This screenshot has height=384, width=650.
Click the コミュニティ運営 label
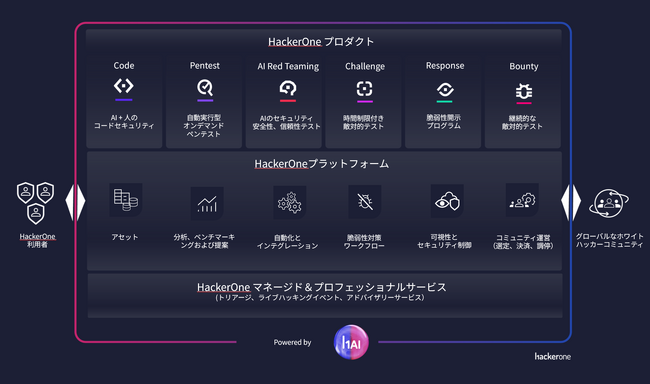click(523, 242)
